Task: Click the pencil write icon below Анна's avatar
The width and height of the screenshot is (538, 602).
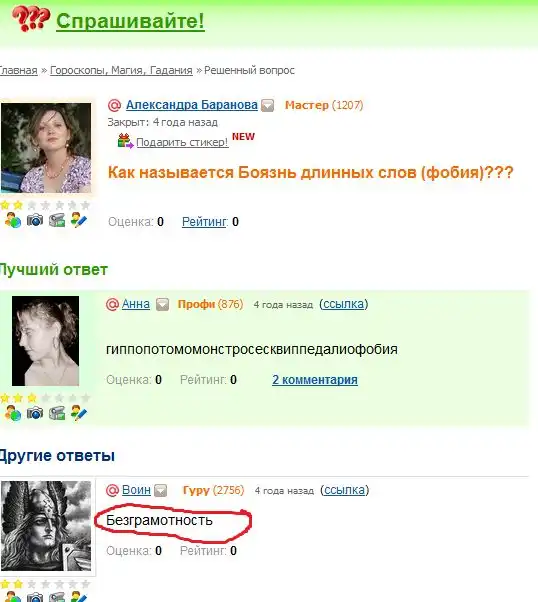Action: (x=79, y=413)
